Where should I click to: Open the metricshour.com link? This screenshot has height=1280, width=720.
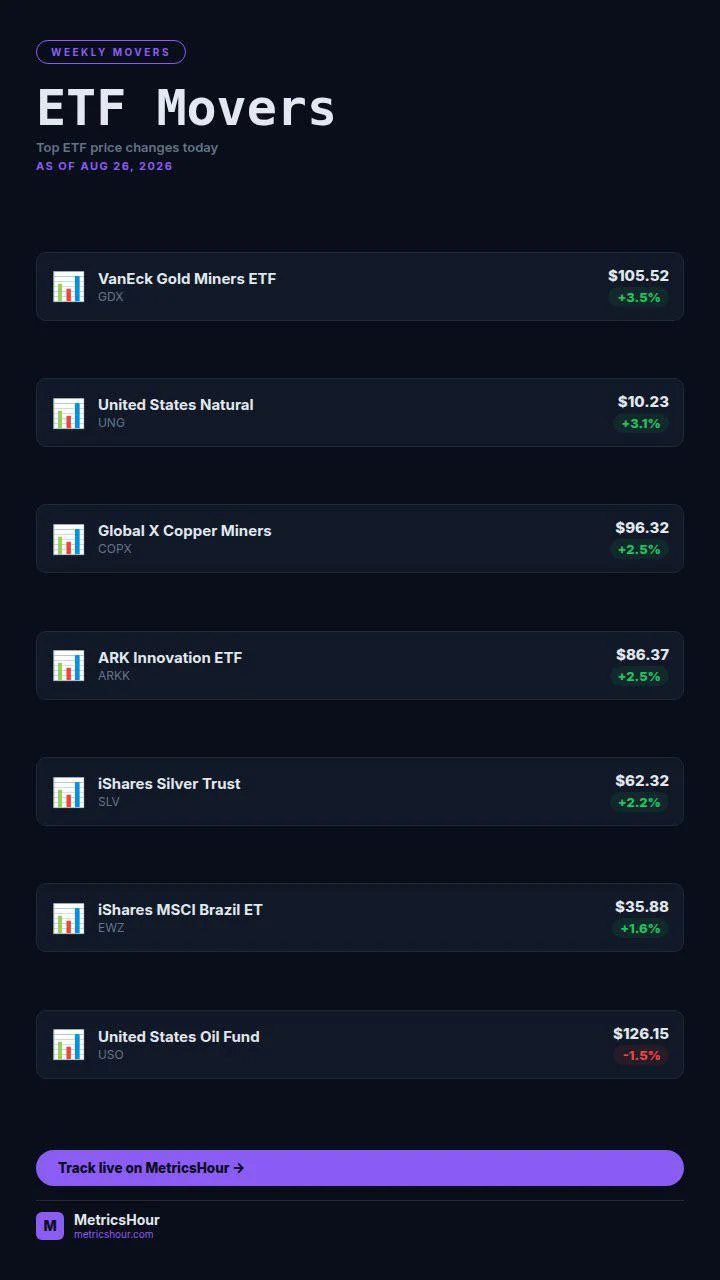tap(114, 1235)
